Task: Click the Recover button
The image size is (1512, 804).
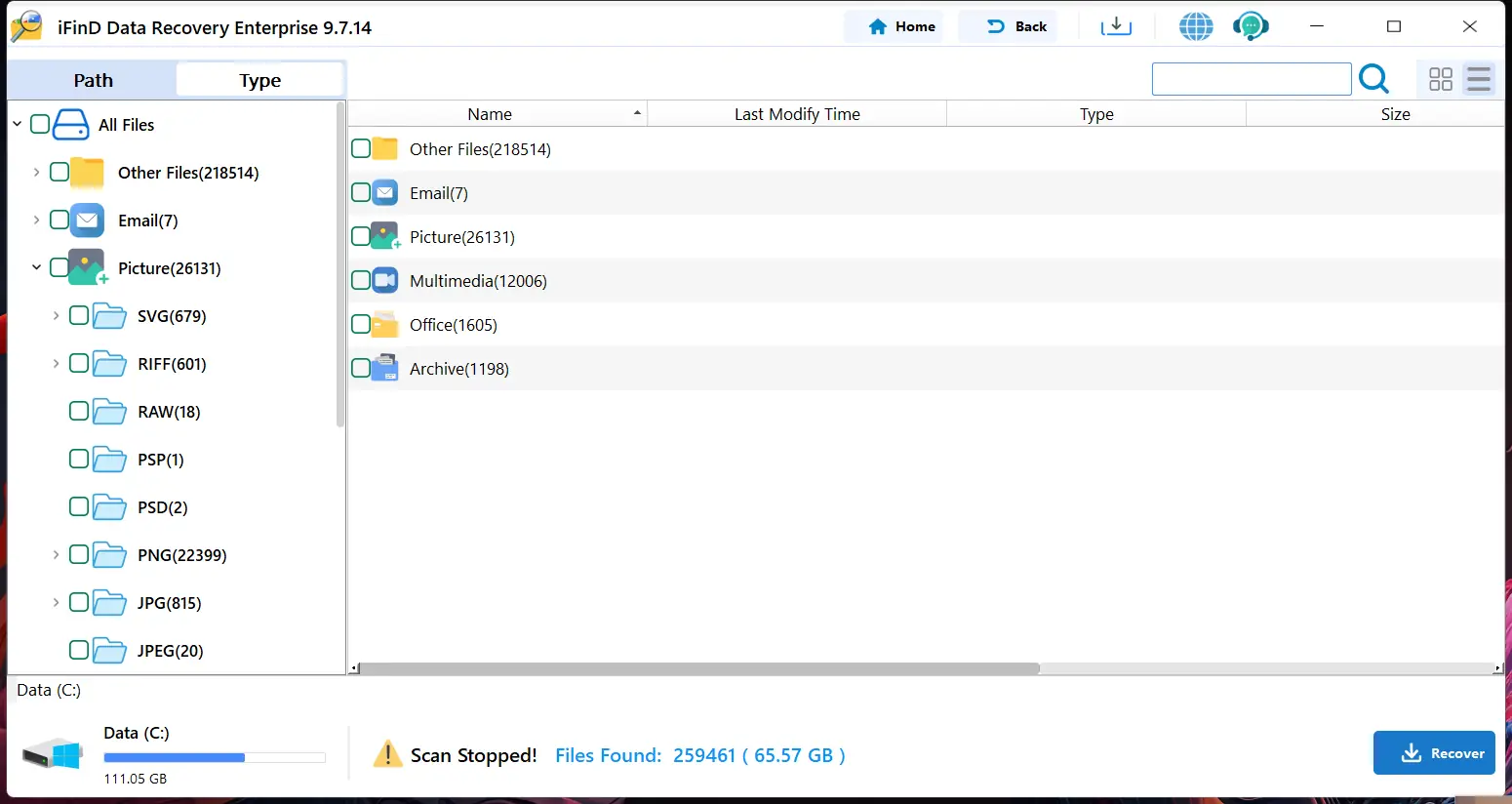Action: [1434, 753]
